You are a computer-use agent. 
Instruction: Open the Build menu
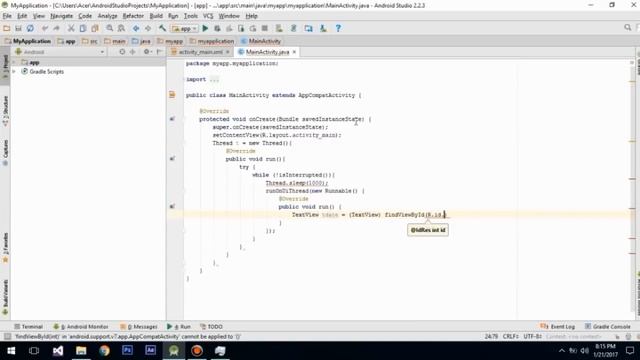click(x=156, y=16)
